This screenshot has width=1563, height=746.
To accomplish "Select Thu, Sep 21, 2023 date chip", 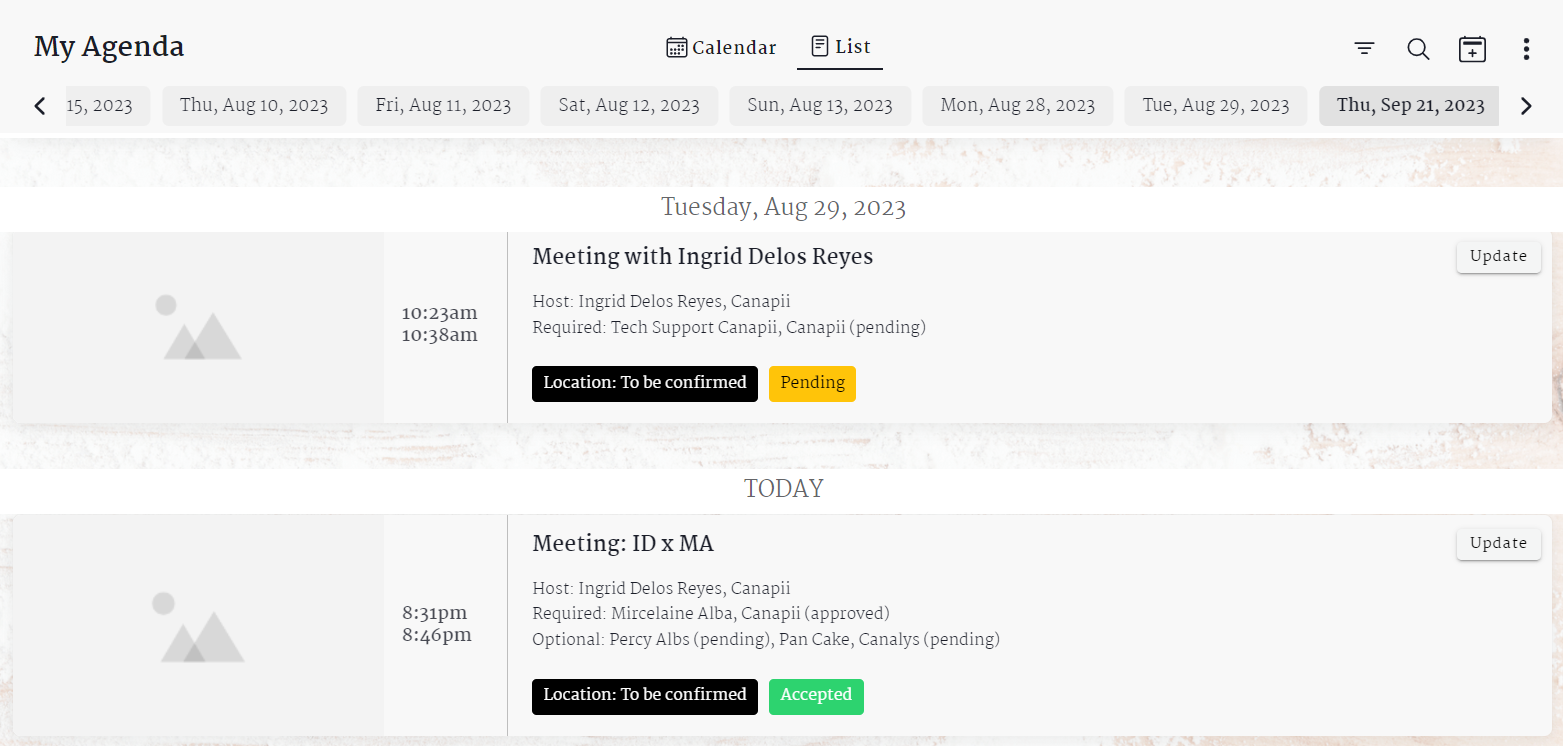I will click(1410, 105).
